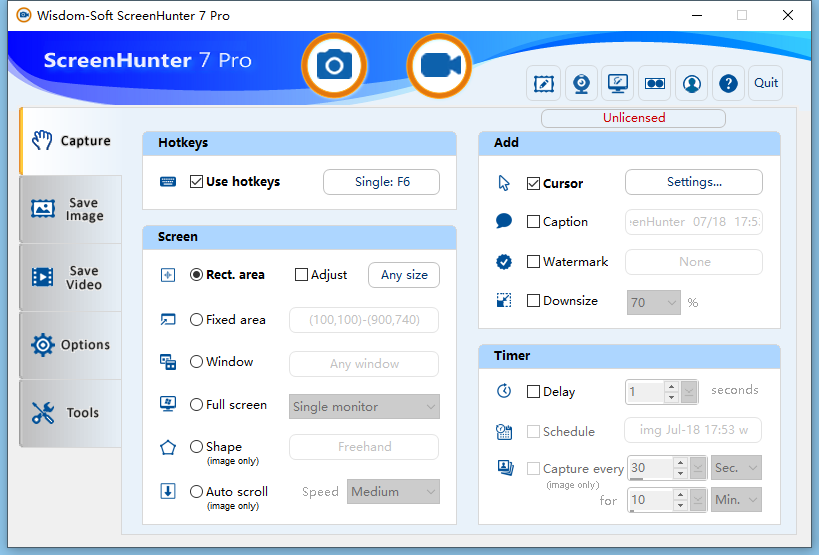Click the Auto scroll down-arrow icon
This screenshot has width=819, height=555.
click(x=168, y=491)
